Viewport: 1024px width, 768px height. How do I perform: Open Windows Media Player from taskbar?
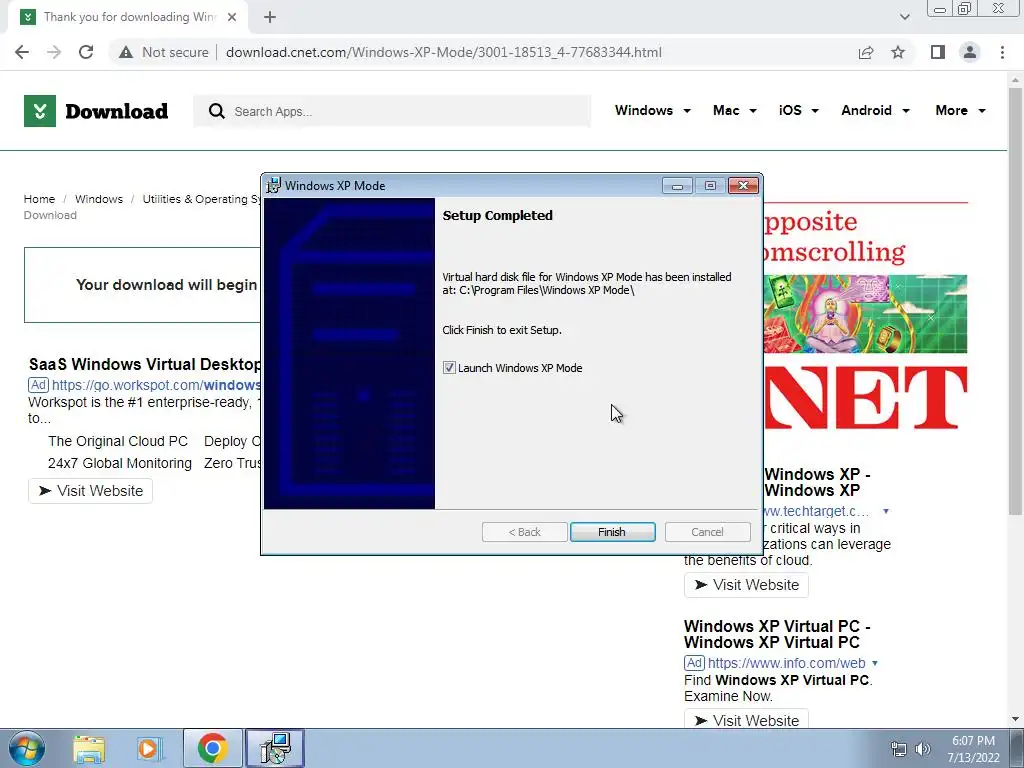click(150, 748)
